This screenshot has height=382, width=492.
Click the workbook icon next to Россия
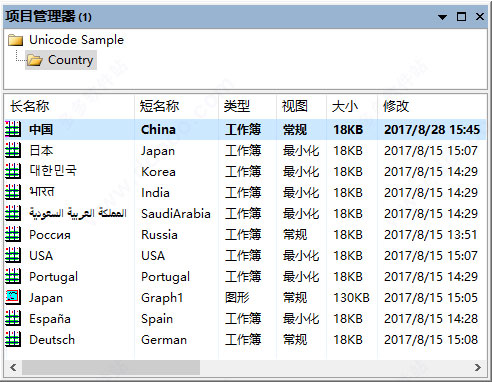(x=13, y=234)
